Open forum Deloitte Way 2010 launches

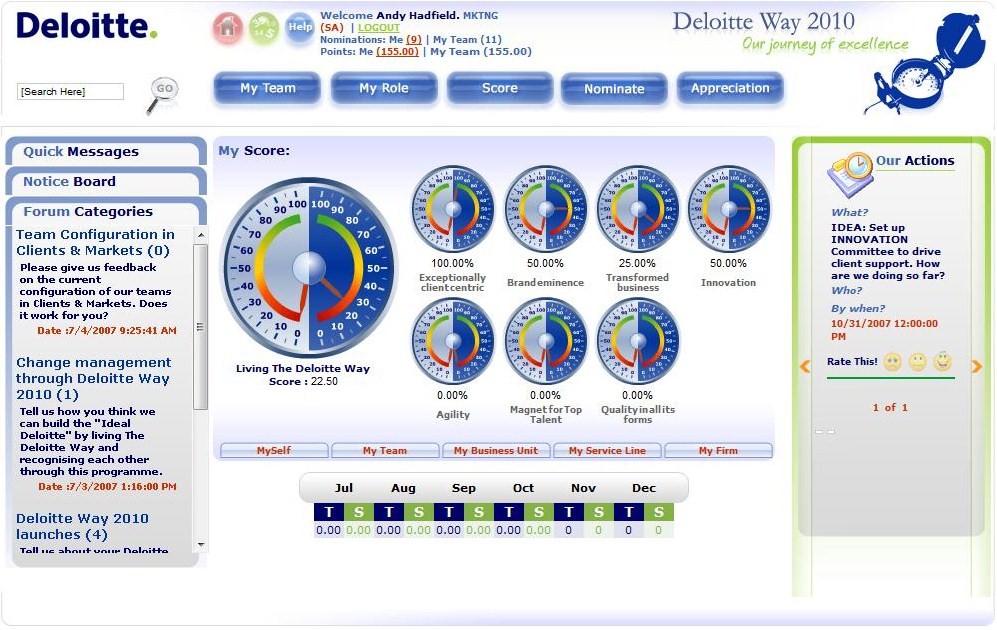[83, 526]
